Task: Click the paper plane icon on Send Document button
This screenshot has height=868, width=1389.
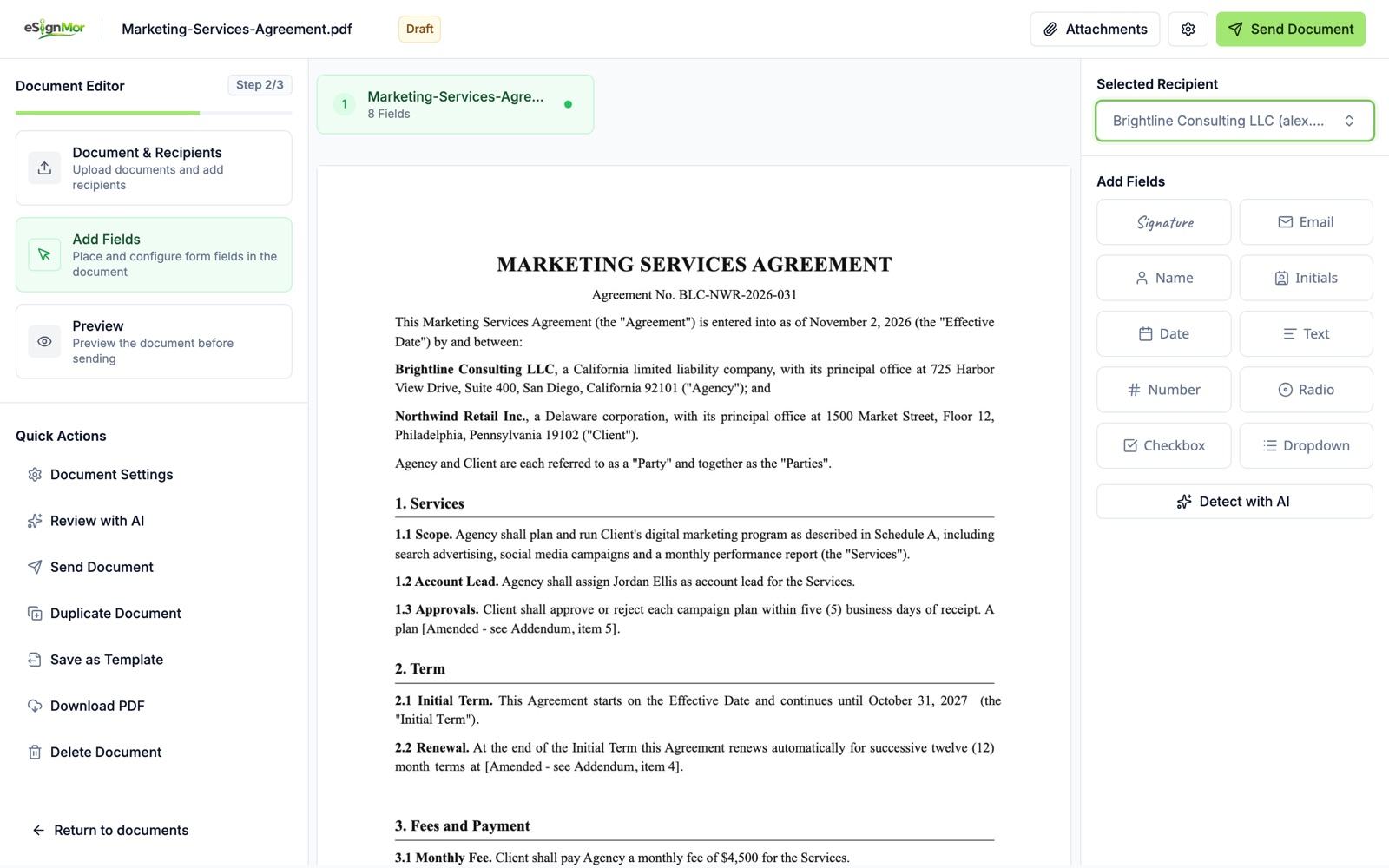Action: coord(1235,30)
